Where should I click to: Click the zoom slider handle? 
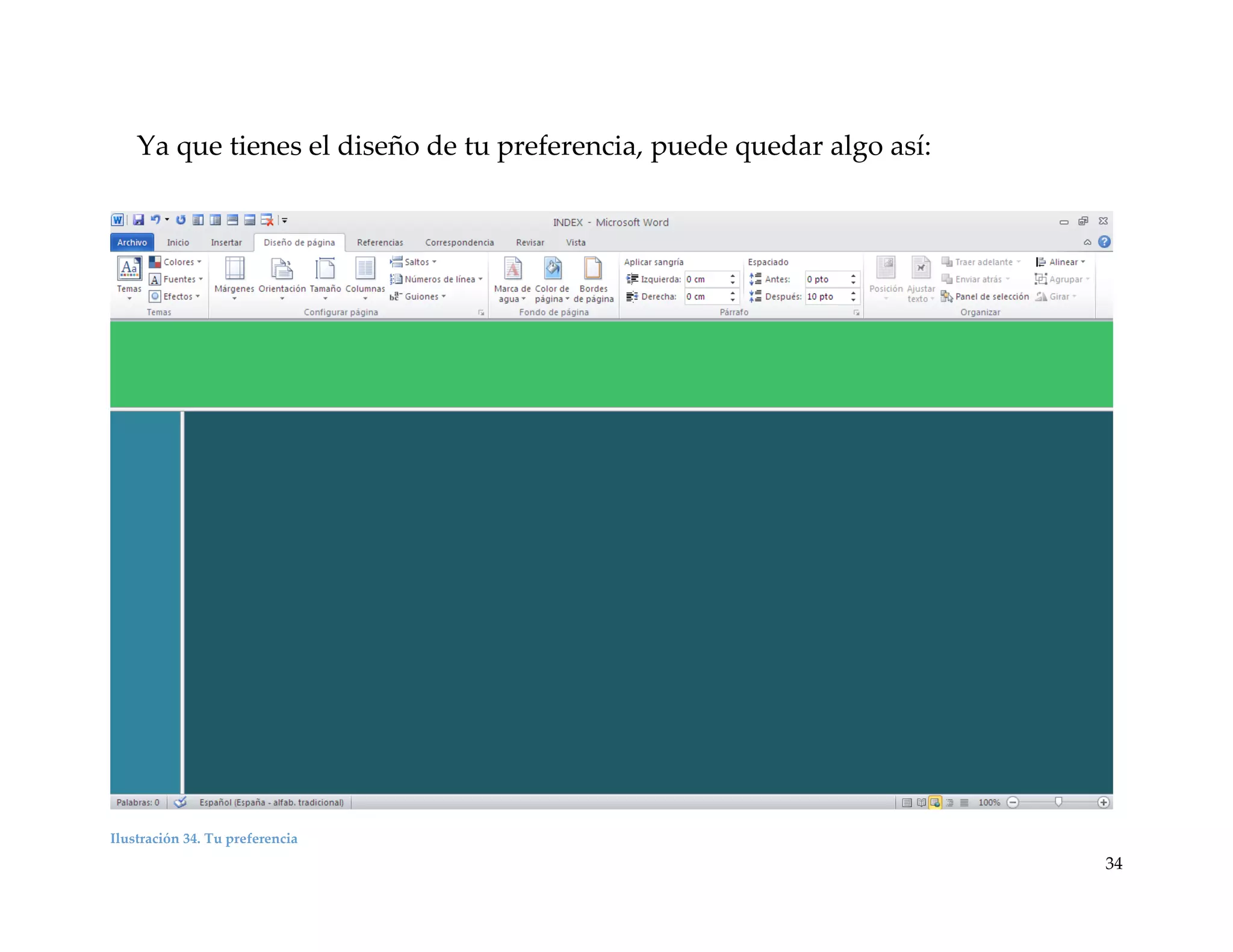1058,802
